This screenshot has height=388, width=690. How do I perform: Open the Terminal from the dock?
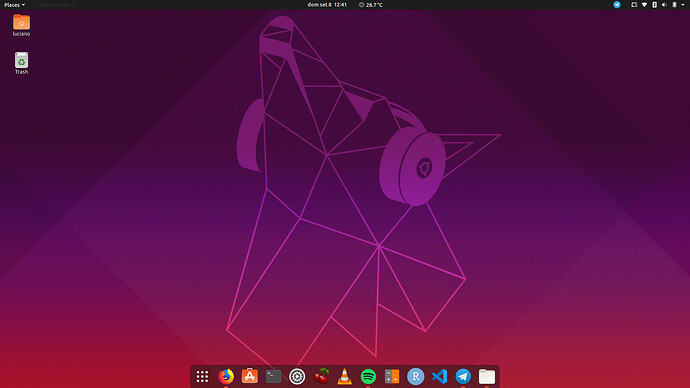pos(273,377)
